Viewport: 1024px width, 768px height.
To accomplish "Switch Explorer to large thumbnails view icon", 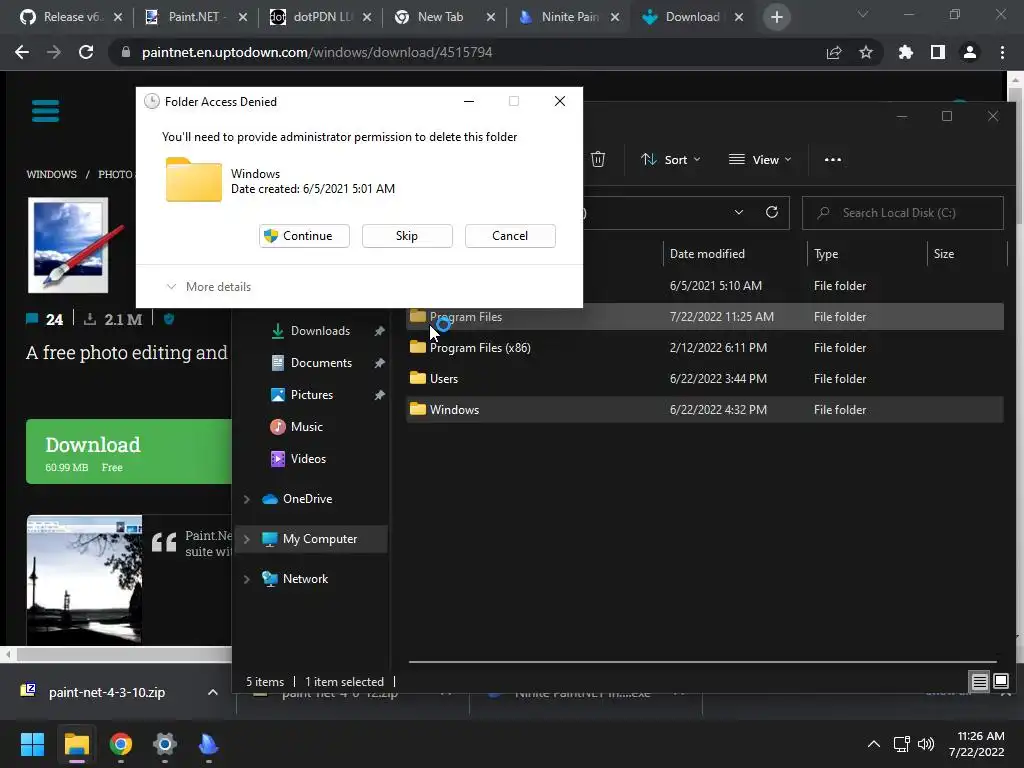I will click(1000, 682).
